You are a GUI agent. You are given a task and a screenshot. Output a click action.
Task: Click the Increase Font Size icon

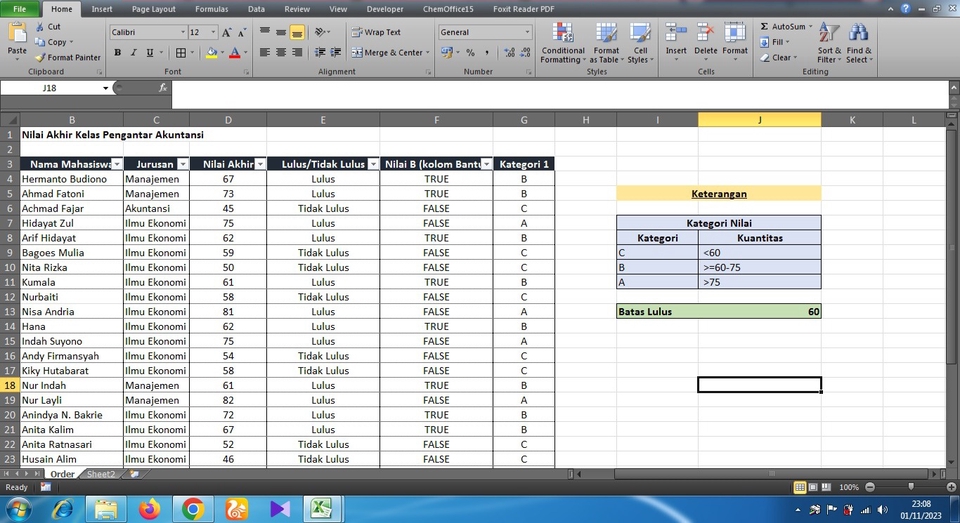point(227,32)
